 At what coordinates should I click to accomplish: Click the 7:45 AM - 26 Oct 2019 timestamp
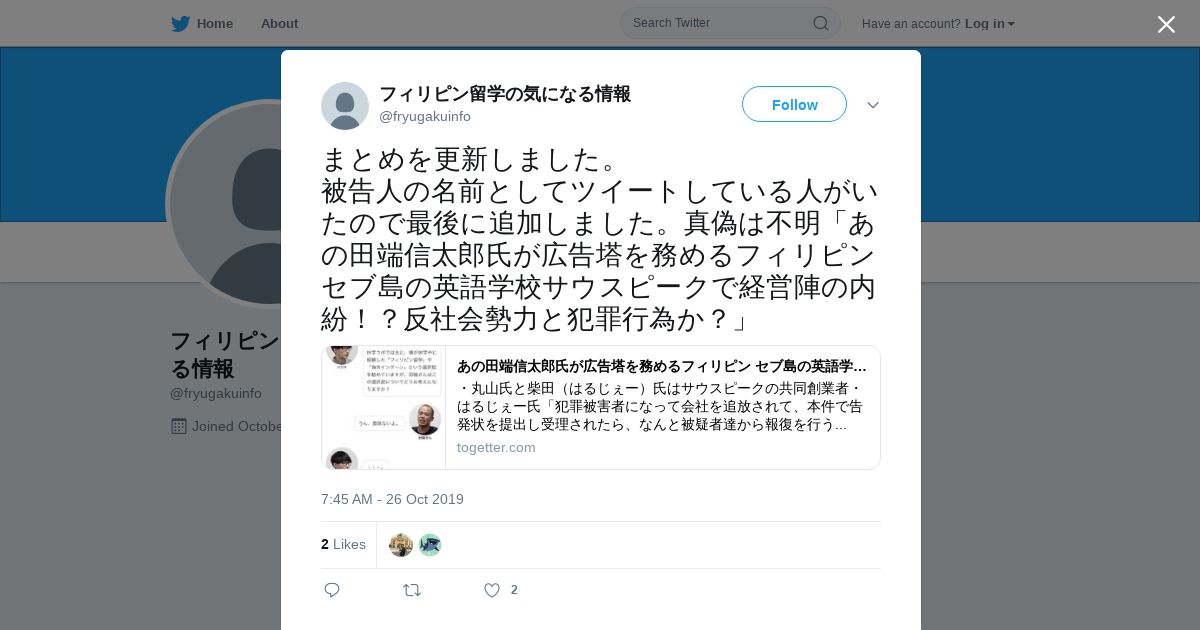point(392,499)
